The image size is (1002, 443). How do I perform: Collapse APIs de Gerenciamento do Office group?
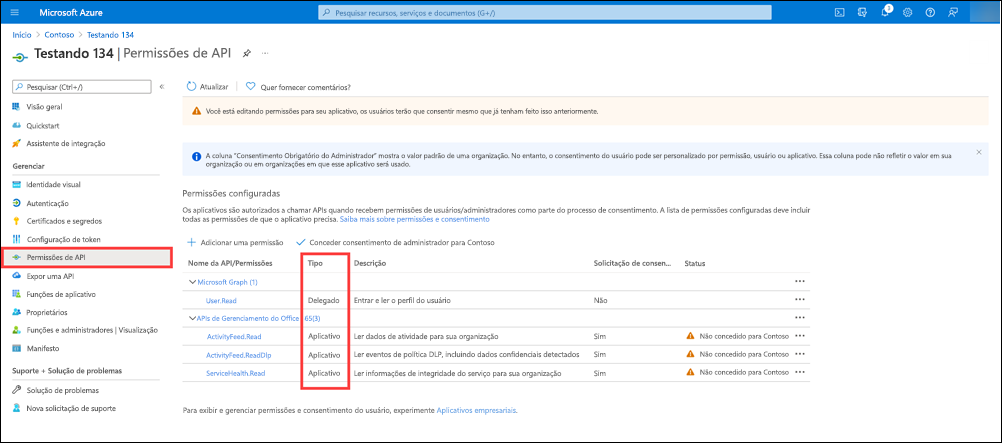click(191, 318)
